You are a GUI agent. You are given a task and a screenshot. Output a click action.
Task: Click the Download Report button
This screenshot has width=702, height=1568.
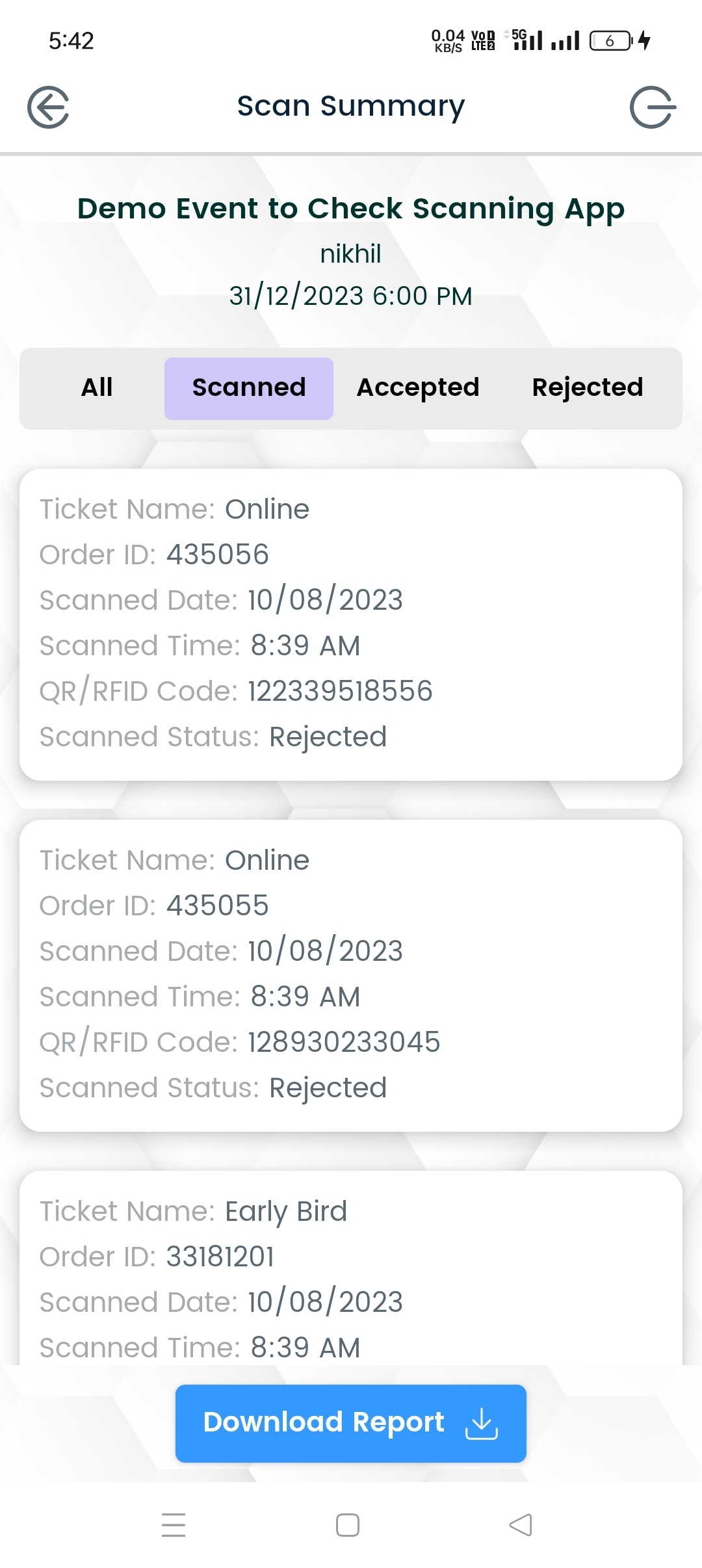[x=350, y=1423]
